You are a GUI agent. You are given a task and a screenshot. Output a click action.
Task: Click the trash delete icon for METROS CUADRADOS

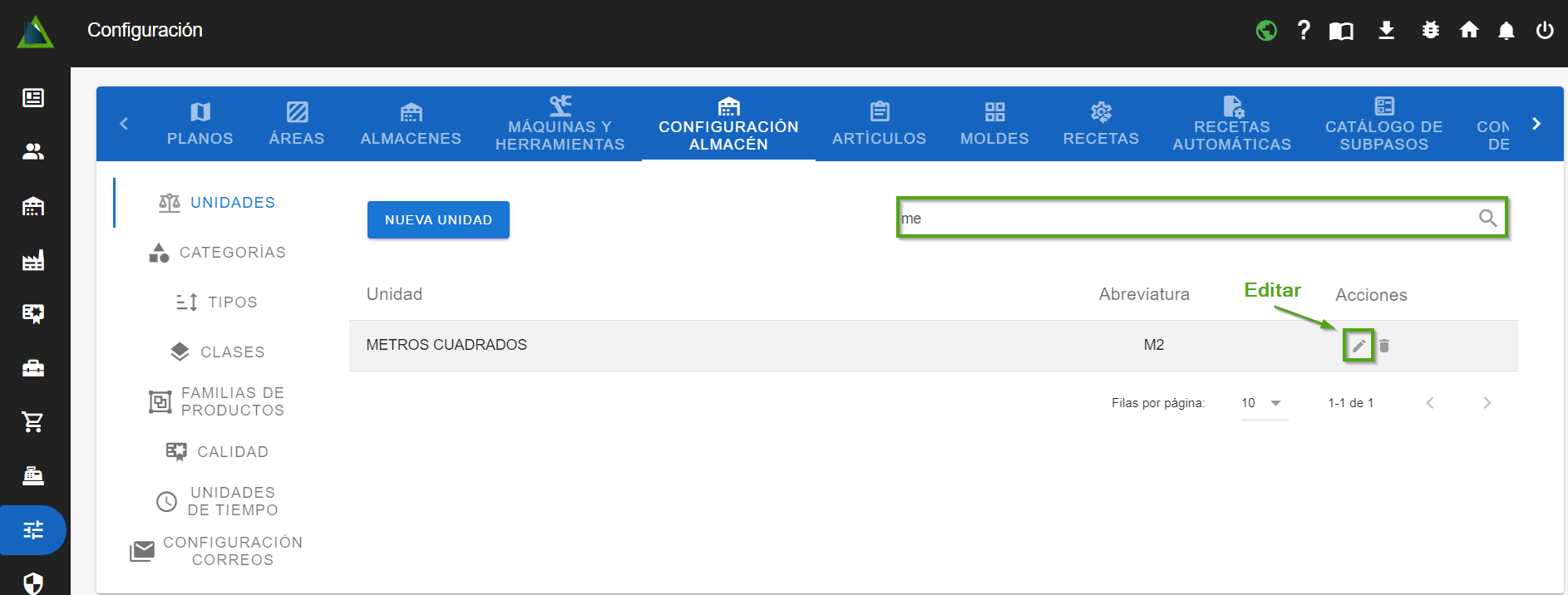[1384, 346]
